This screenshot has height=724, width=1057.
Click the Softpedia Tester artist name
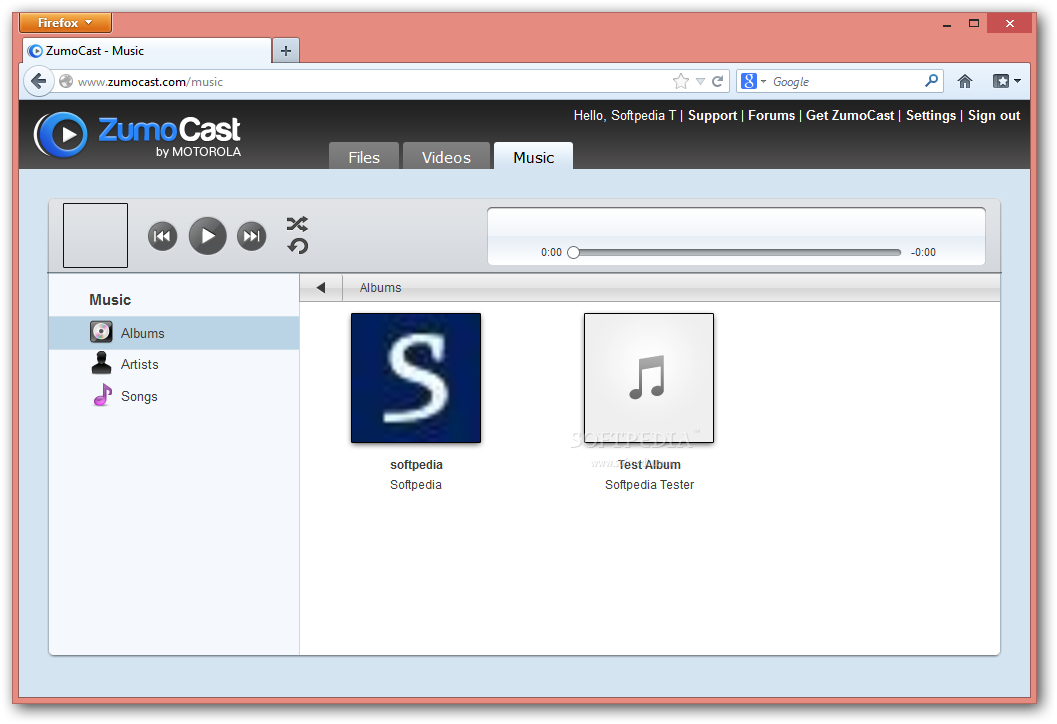click(649, 485)
